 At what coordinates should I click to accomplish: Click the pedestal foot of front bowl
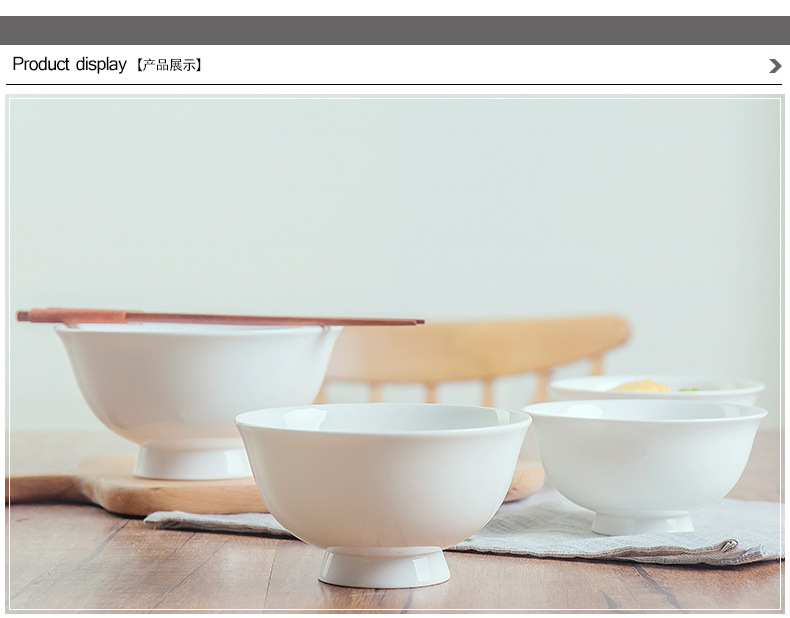point(384,567)
